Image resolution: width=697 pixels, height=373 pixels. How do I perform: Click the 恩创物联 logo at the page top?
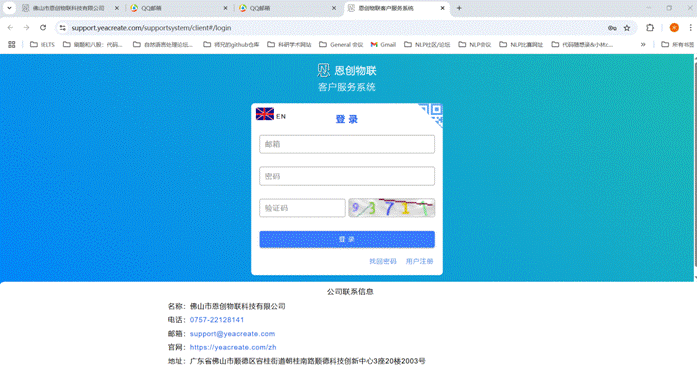tap(347, 70)
